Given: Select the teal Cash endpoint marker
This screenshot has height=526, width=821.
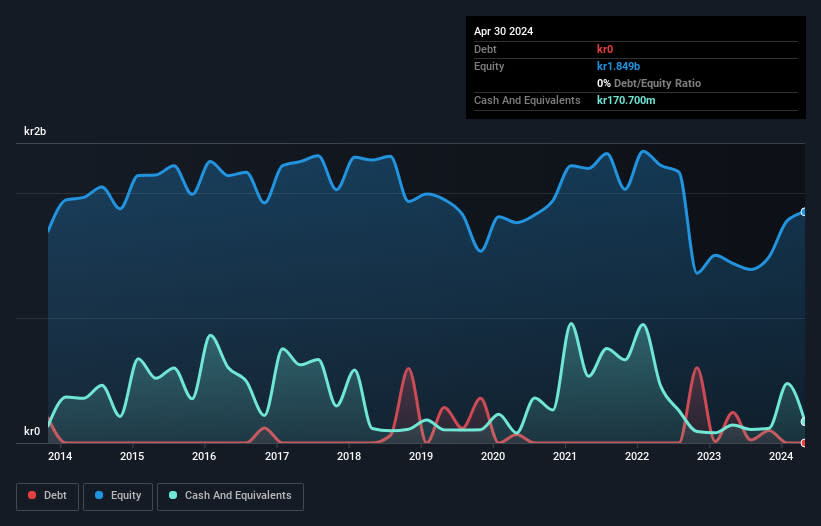Looking at the screenshot, I should (804, 422).
